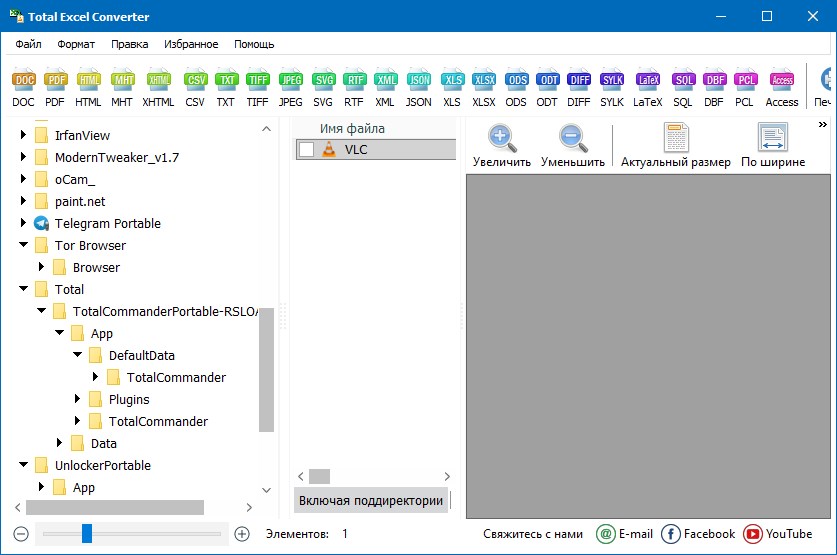
Task: Convert to SVG format
Action: (323, 88)
